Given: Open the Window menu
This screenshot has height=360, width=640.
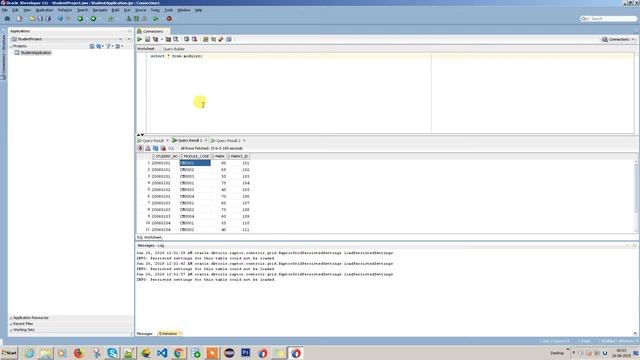Looking at the screenshot, I should coord(184,10).
